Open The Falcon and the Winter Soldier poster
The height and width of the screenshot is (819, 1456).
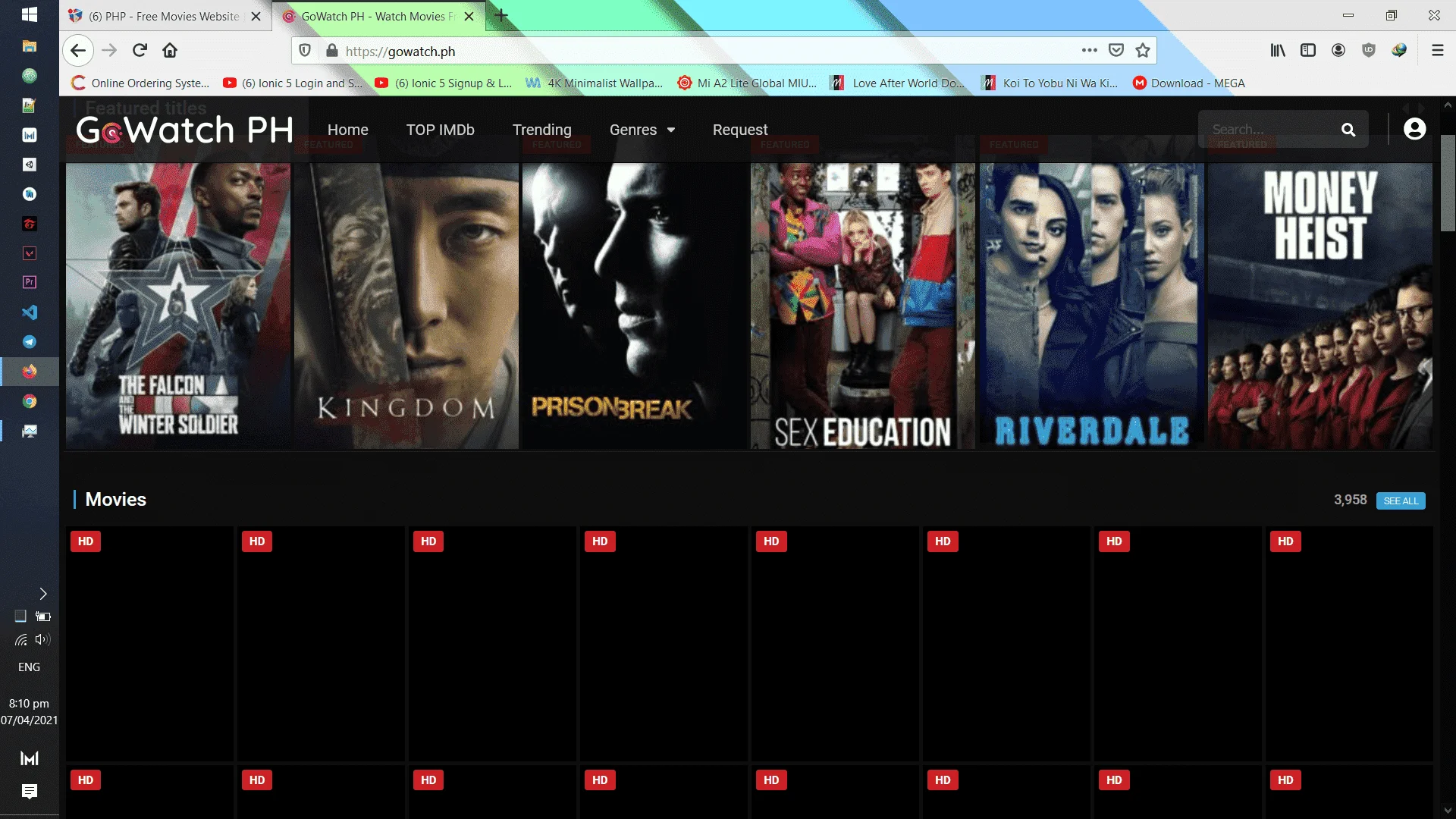coord(178,306)
